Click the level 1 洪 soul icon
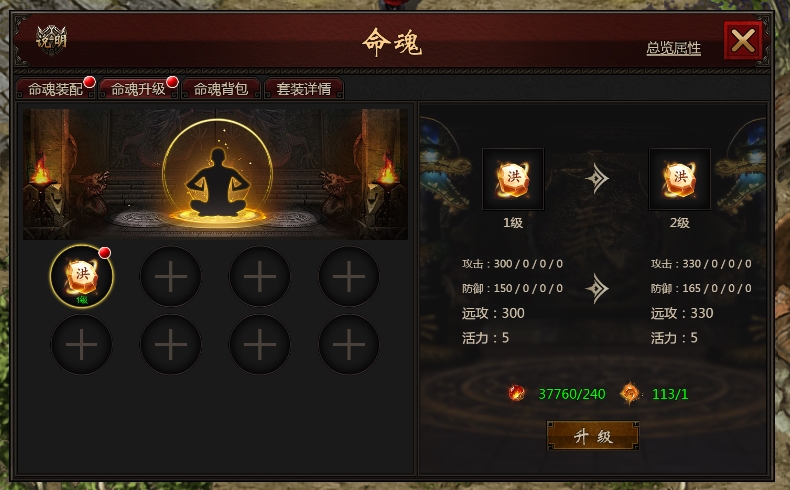 pos(513,179)
